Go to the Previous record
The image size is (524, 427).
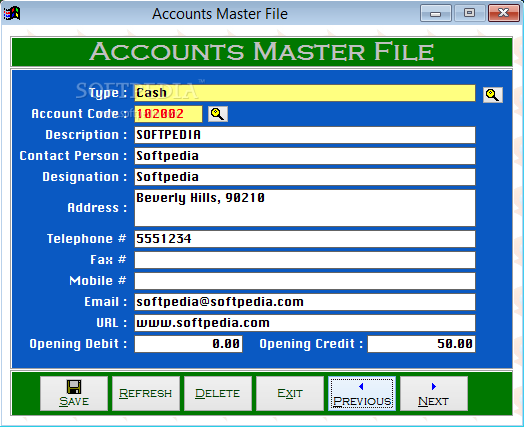point(362,393)
